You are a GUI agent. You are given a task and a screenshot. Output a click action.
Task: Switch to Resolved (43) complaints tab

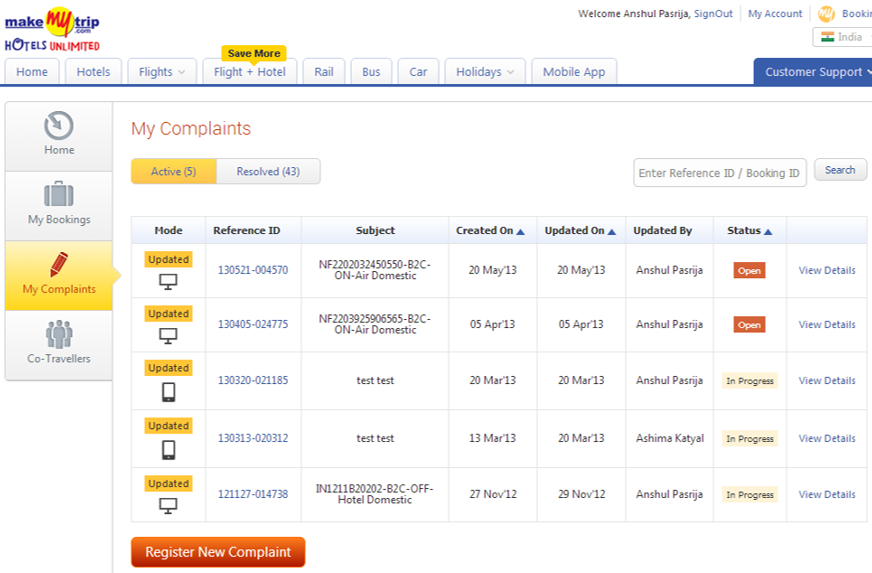coord(268,171)
